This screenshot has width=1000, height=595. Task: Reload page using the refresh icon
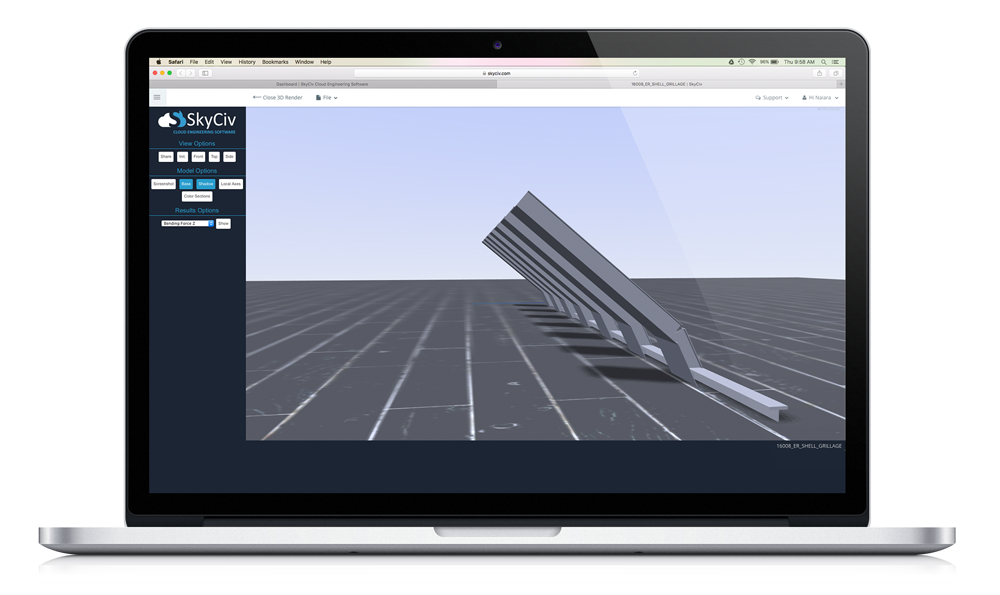click(635, 73)
